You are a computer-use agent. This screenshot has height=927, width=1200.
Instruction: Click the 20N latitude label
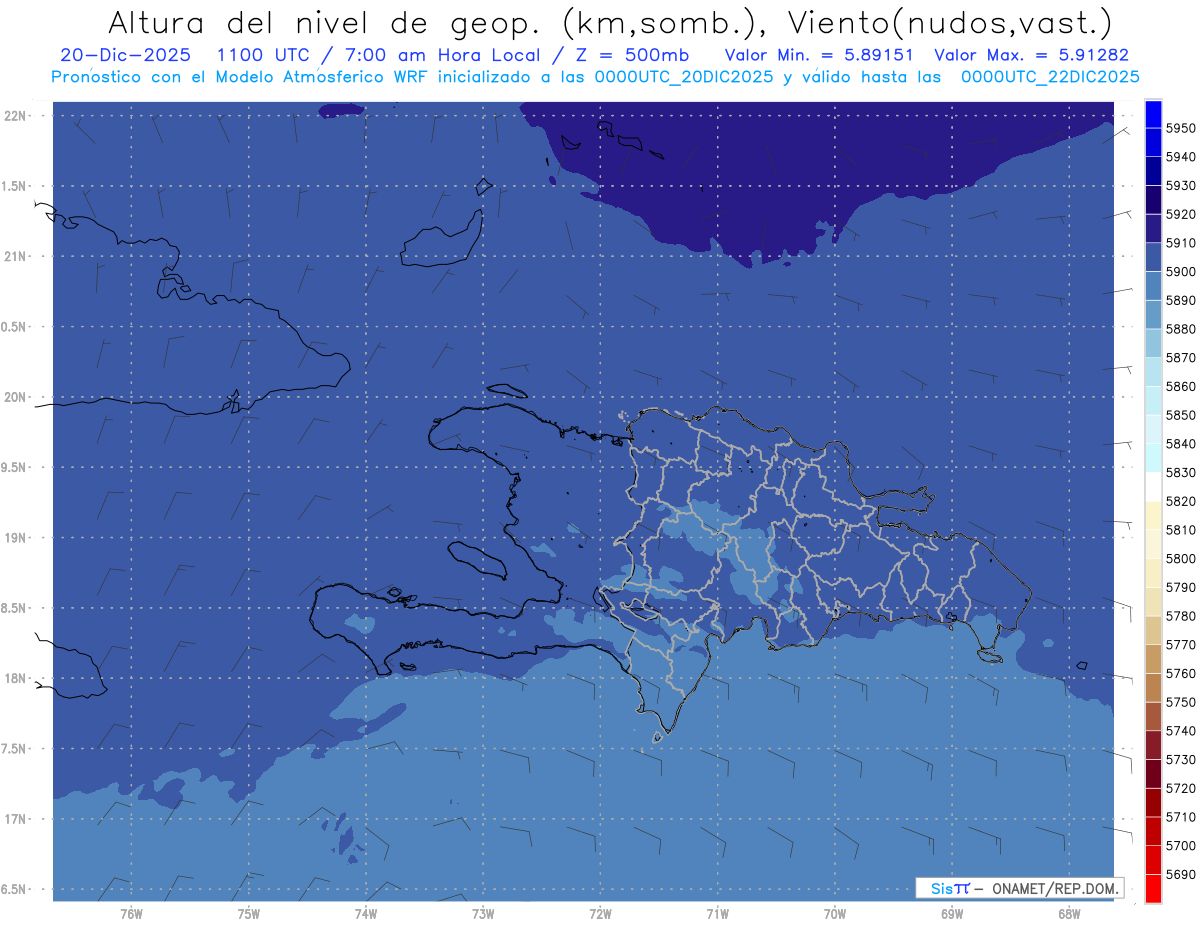point(15,397)
